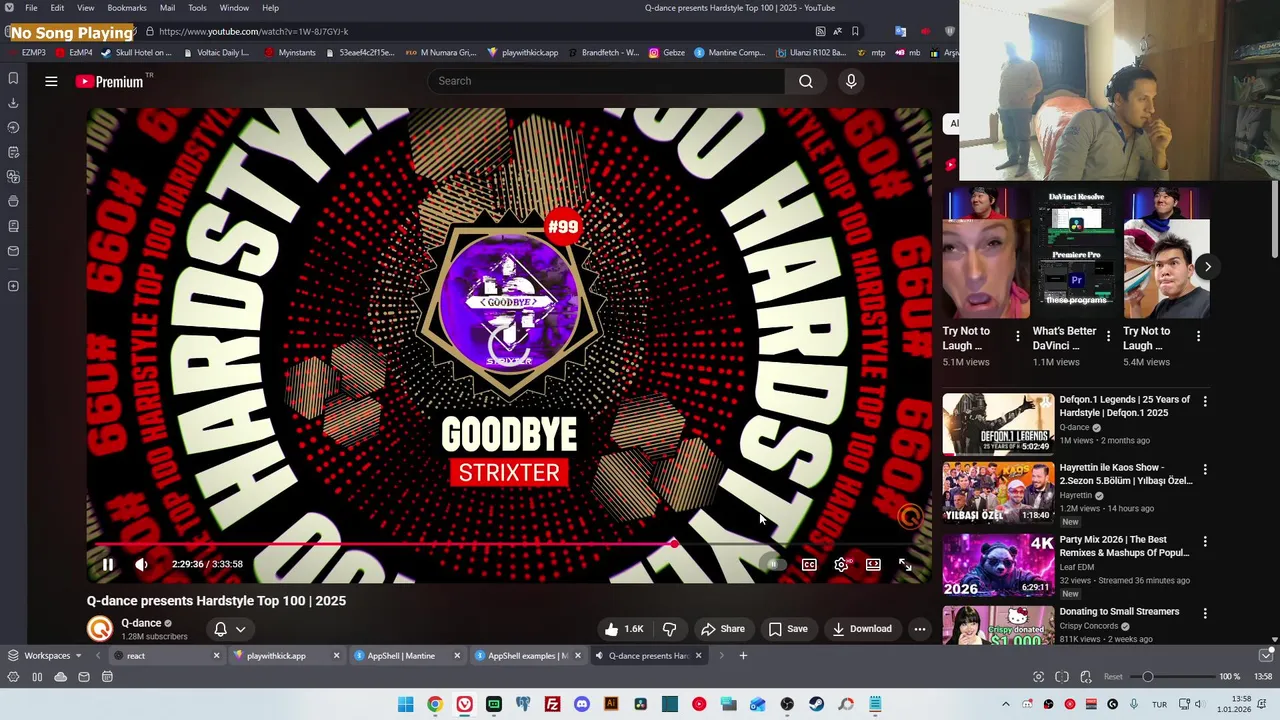1280x720 pixels.
Task: Dislike the video with the thumbs-down button
Action: [x=669, y=629]
